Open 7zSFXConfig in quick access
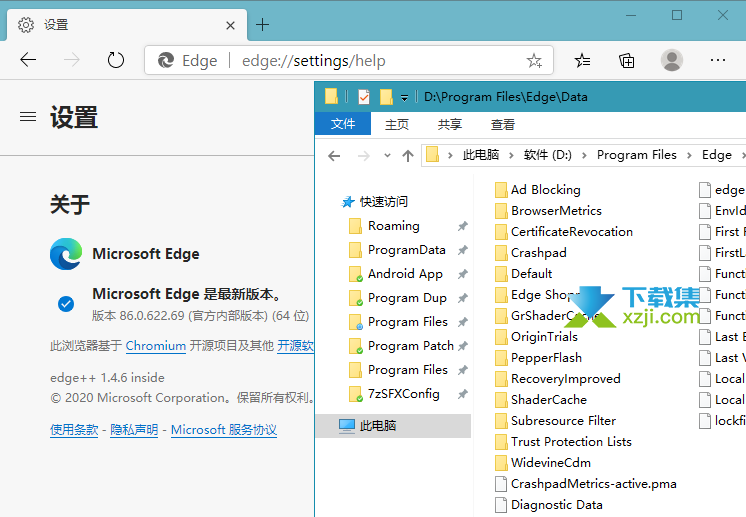Image resolution: width=746 pixels, height=517 pixels. tap(394, 394)
